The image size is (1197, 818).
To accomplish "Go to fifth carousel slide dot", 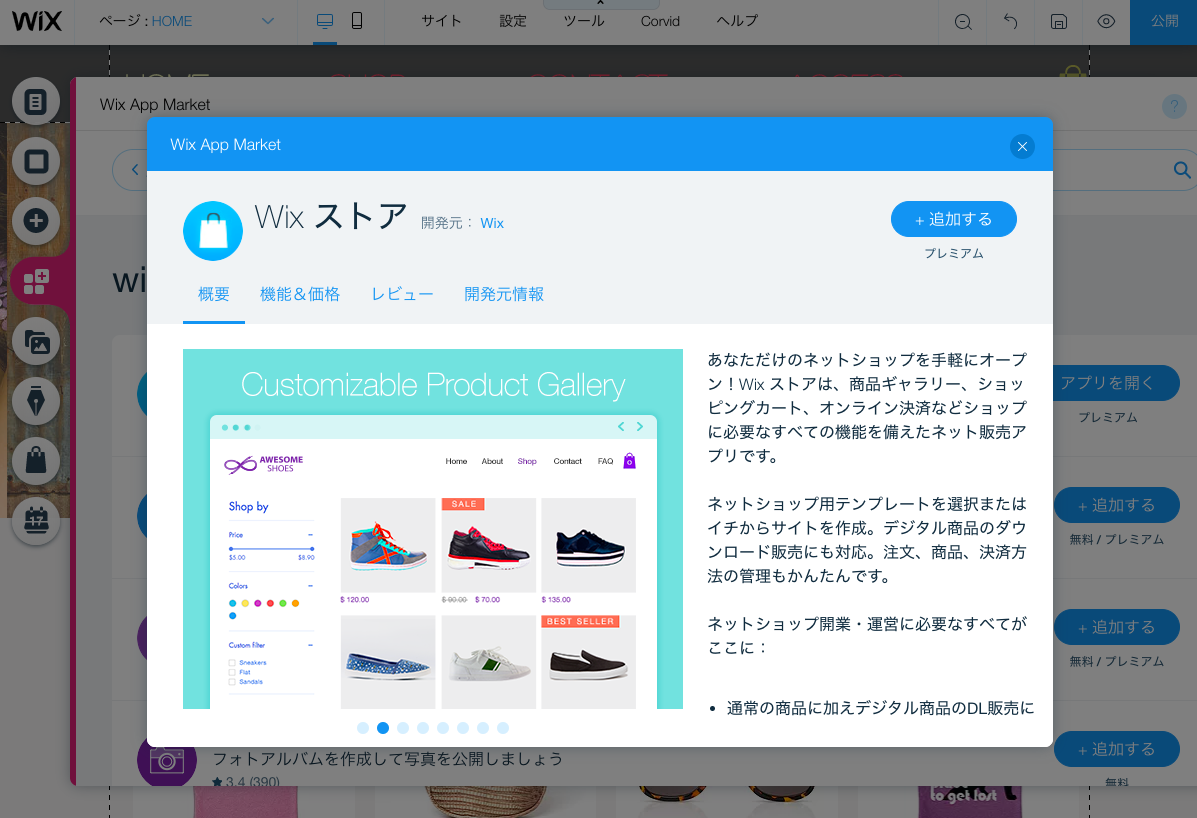I will (443, 728).
